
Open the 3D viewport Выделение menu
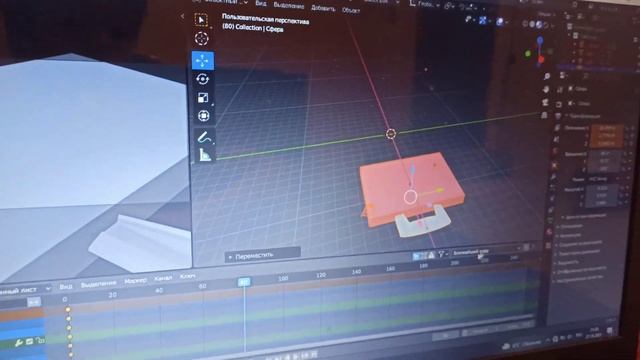[x=289, y=6]
